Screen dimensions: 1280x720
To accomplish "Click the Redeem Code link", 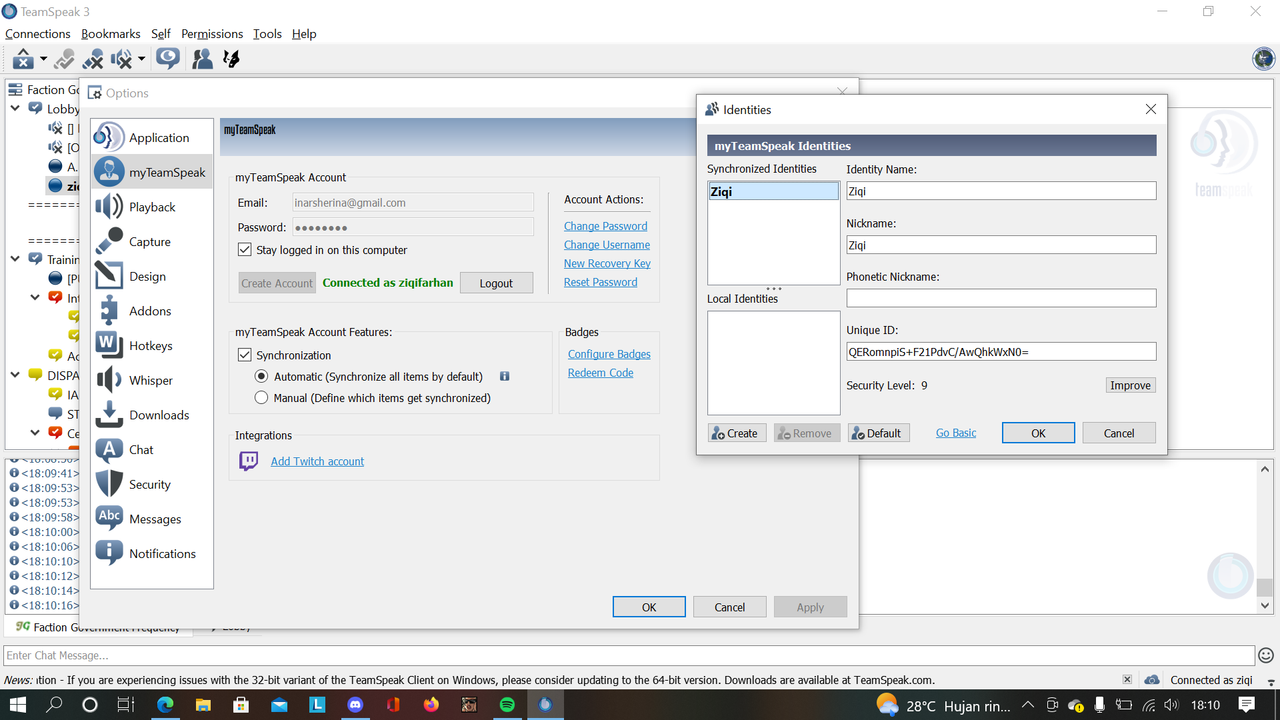I will coord(601,373).
